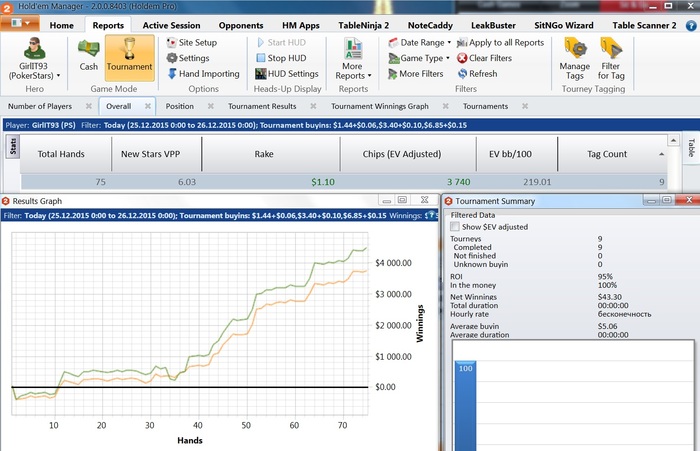Open the Home ribbon tab
Image resolution: width=700 pixels, height=451 pixels.
click(x=62, y=25)
